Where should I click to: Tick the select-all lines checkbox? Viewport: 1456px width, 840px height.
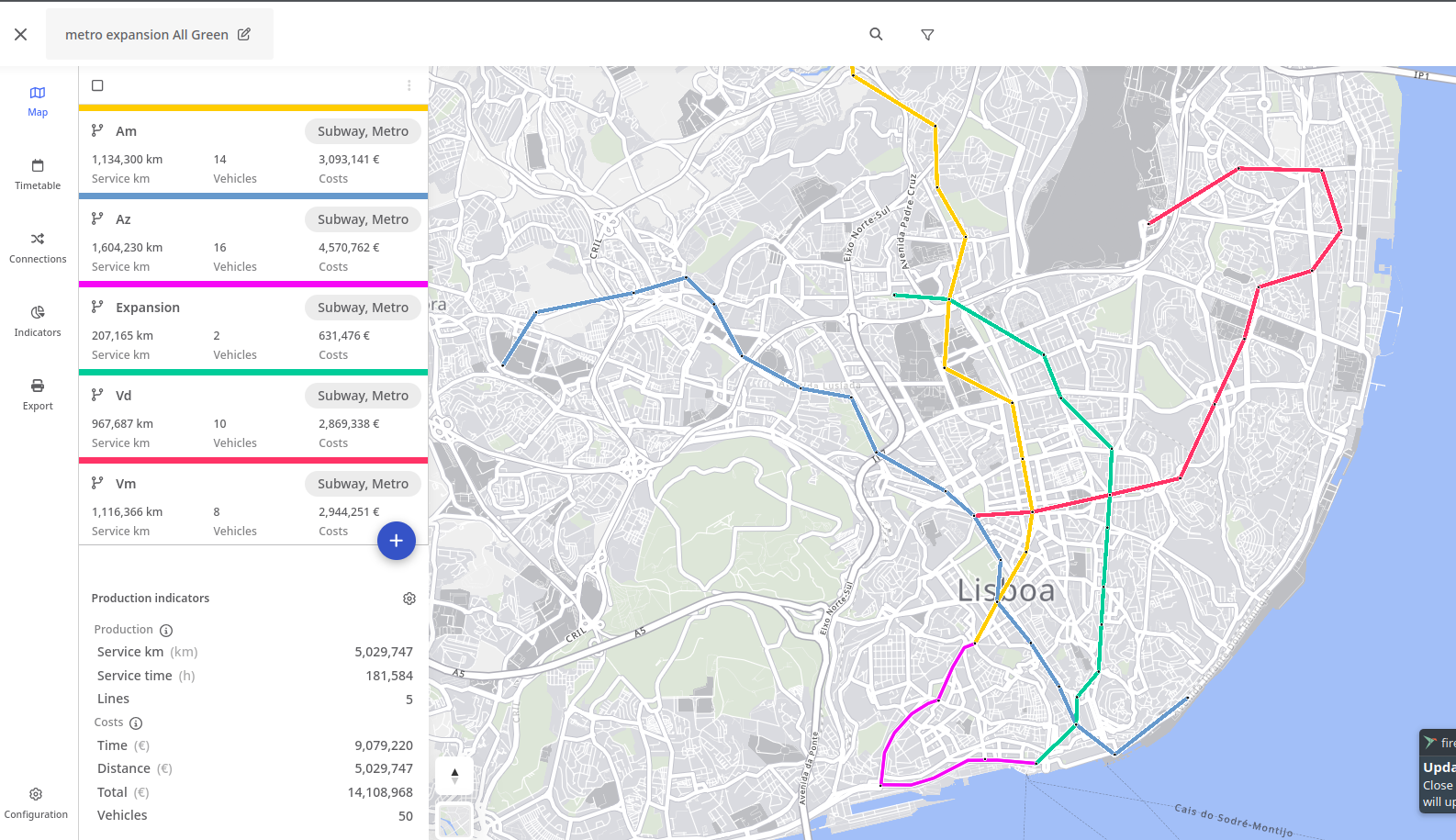97,85
